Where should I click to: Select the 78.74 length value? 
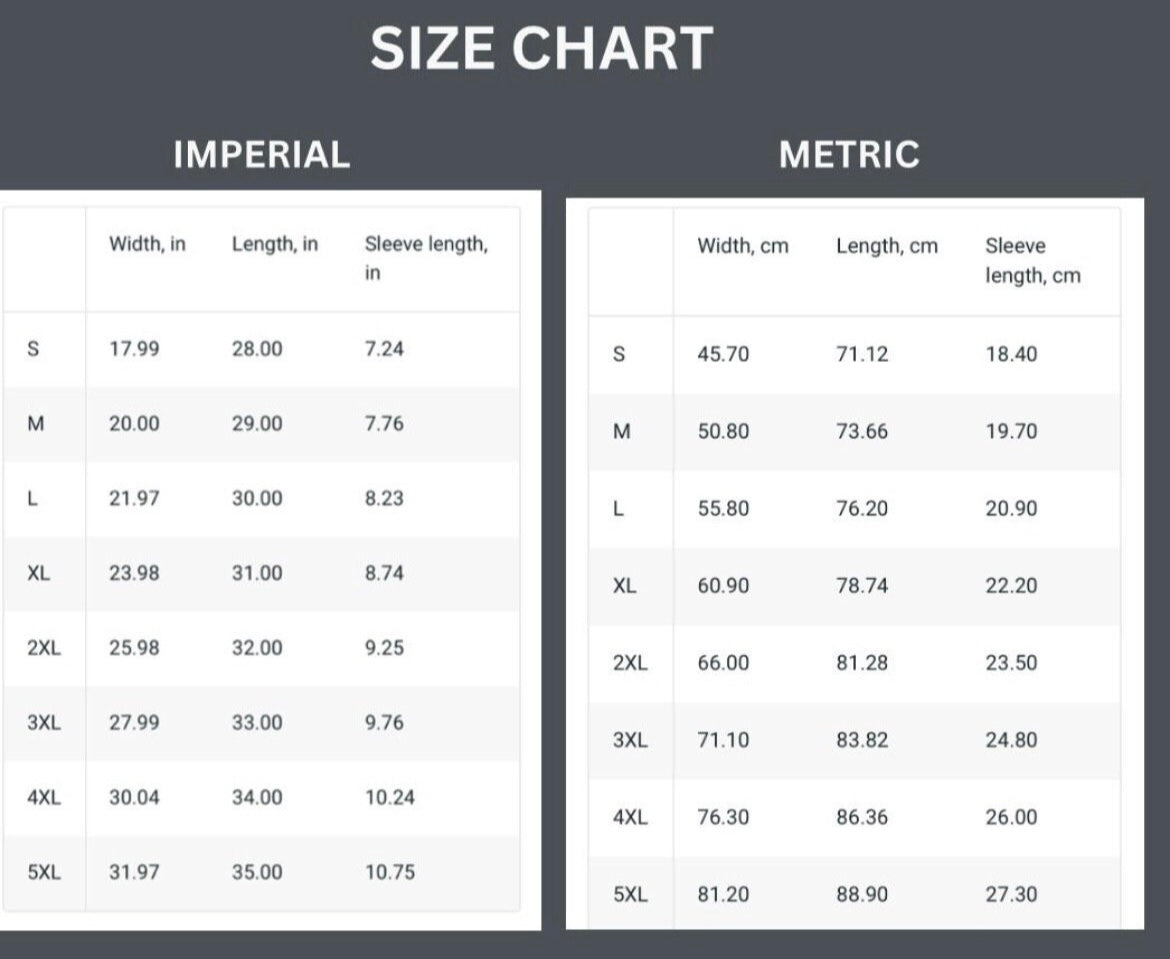[862, 586]
